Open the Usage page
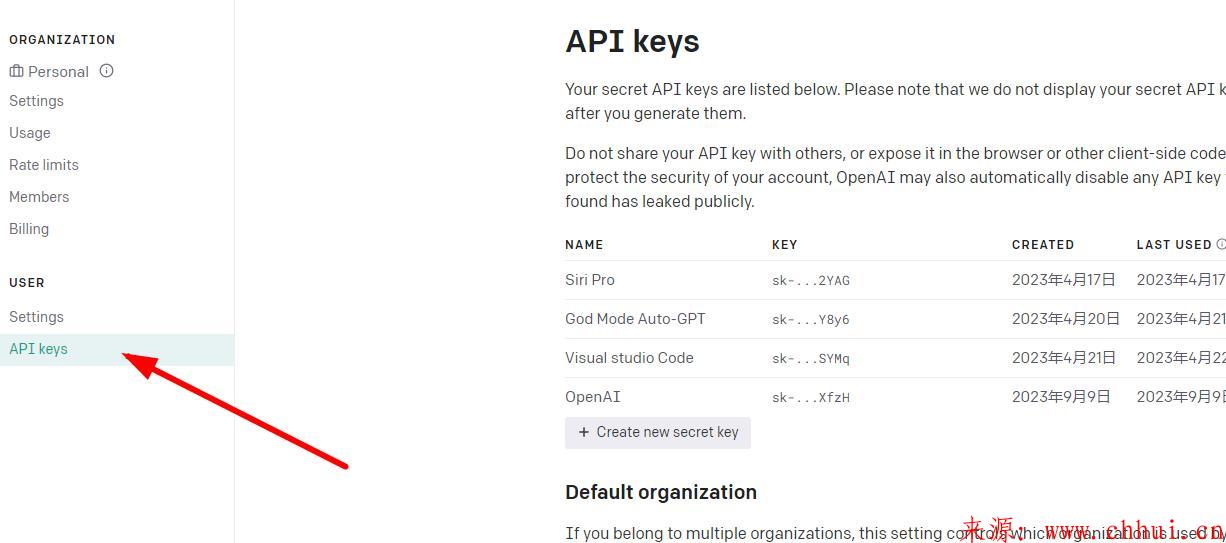Image resolution: width=1226 pixels, height=543 pixels. click(30, 133)
